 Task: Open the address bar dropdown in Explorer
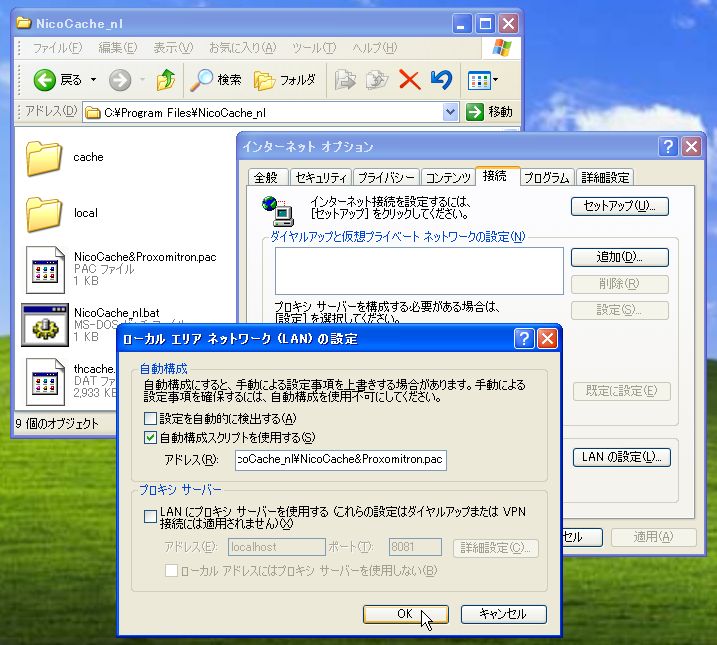(450, 112)
